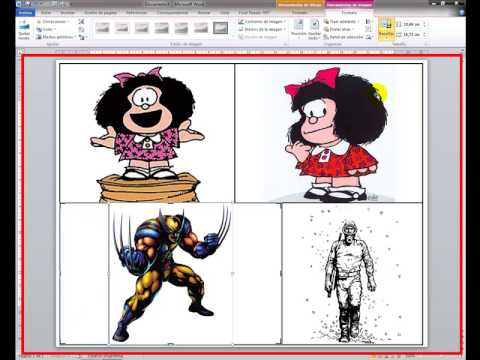This screenshot has height=360, width=480.
Task: Switch to the Diseño de página tab
Action: 101,13
